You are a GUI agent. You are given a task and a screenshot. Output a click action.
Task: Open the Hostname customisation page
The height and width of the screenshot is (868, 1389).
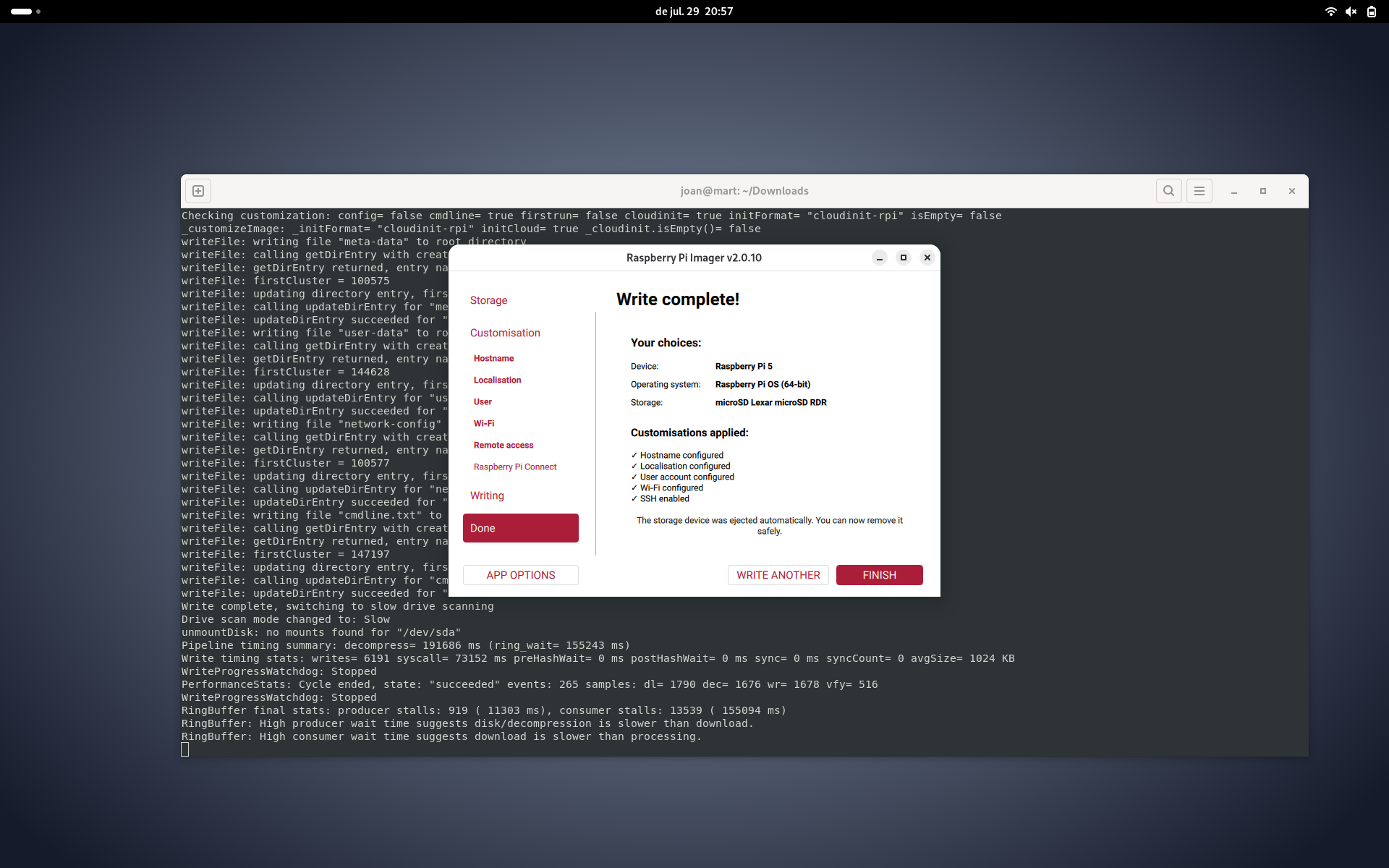[x=493, y=359]
